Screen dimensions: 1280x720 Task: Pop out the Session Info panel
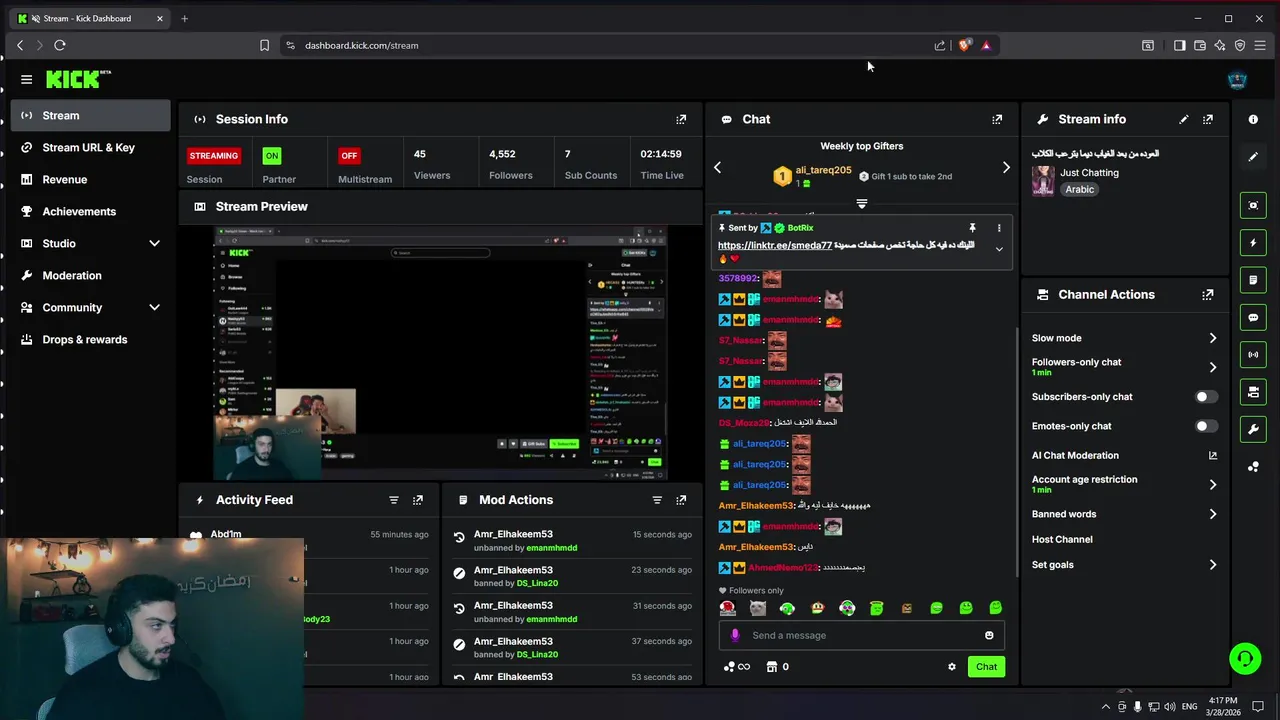[x=681, y=119]
